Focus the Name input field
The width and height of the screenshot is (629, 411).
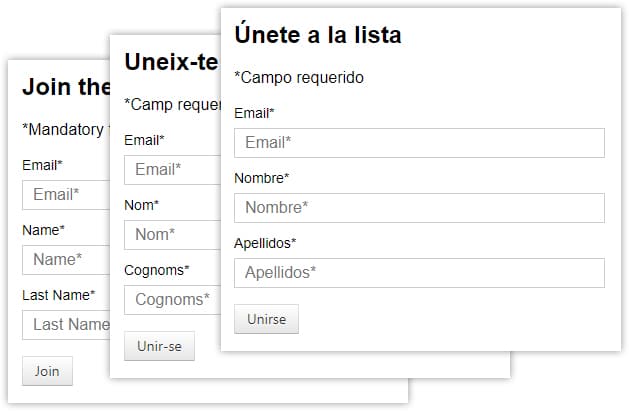(66, 260)
